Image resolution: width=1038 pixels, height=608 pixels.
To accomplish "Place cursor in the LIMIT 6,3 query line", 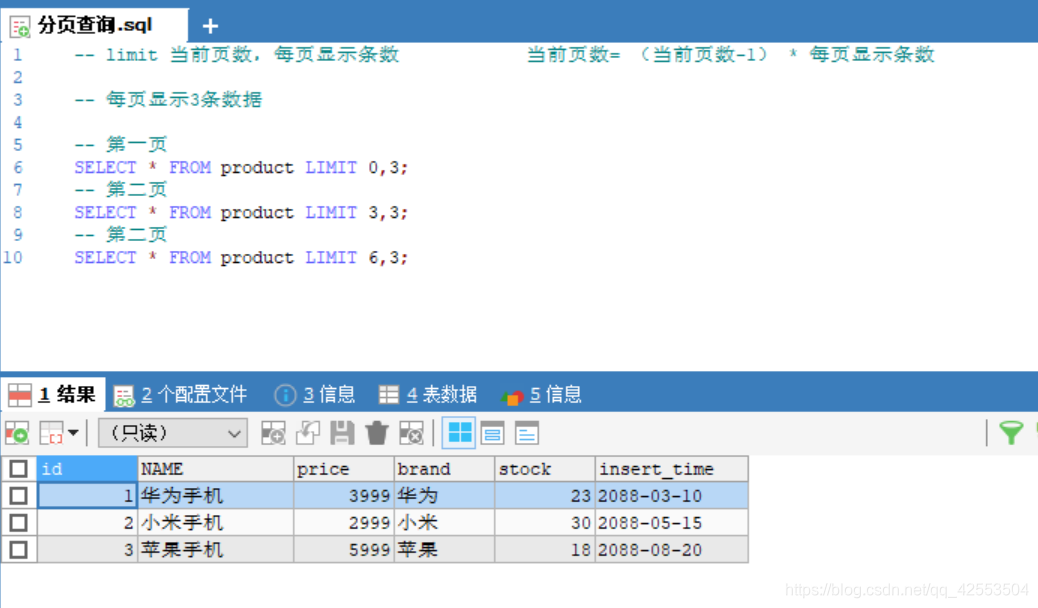I will tap(241, 258).
